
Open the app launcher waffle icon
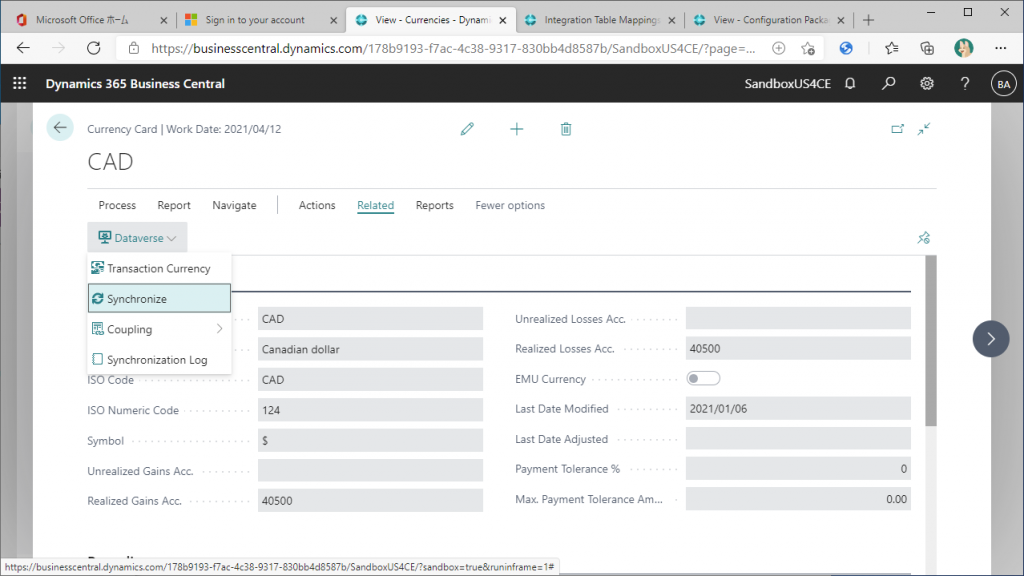[x=19, y=84]
